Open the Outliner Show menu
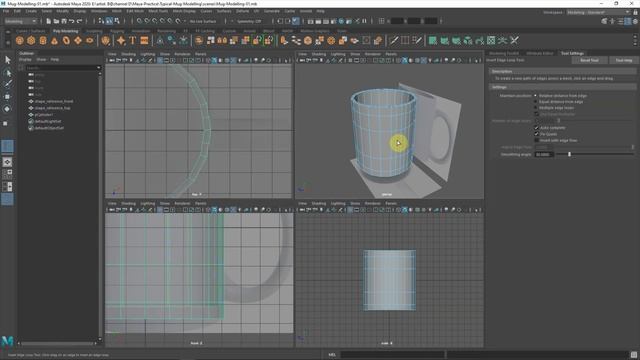Screen dimensions: 640x360 (x=41, y=60)
